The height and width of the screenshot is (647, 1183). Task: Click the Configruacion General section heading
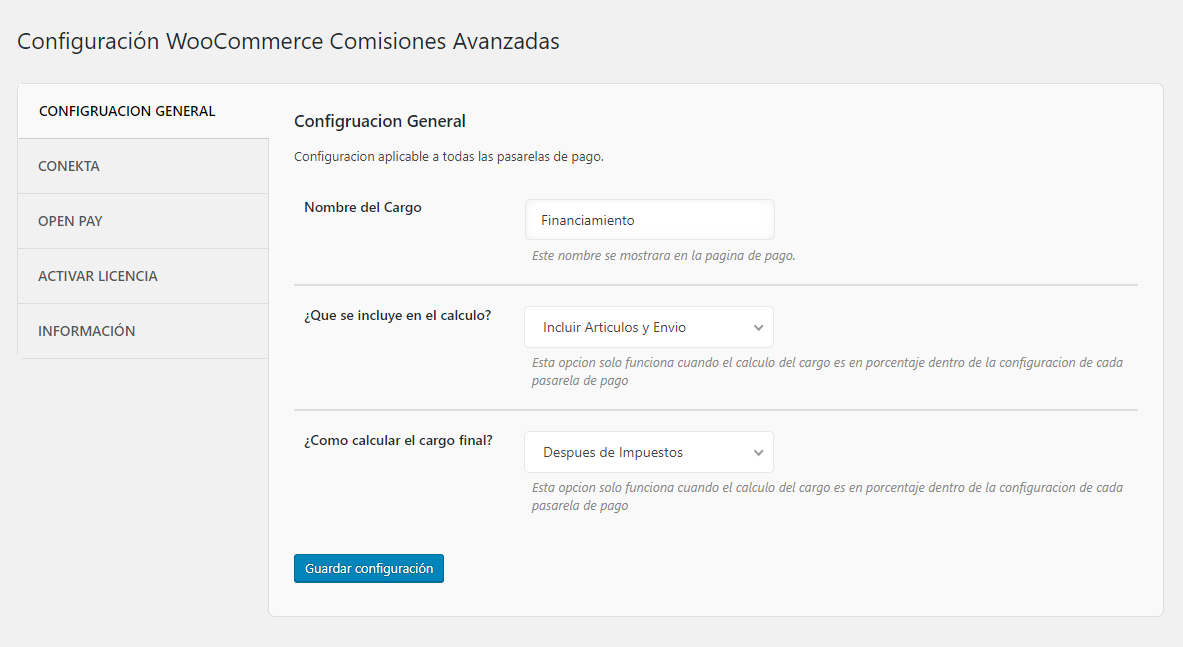380,121
